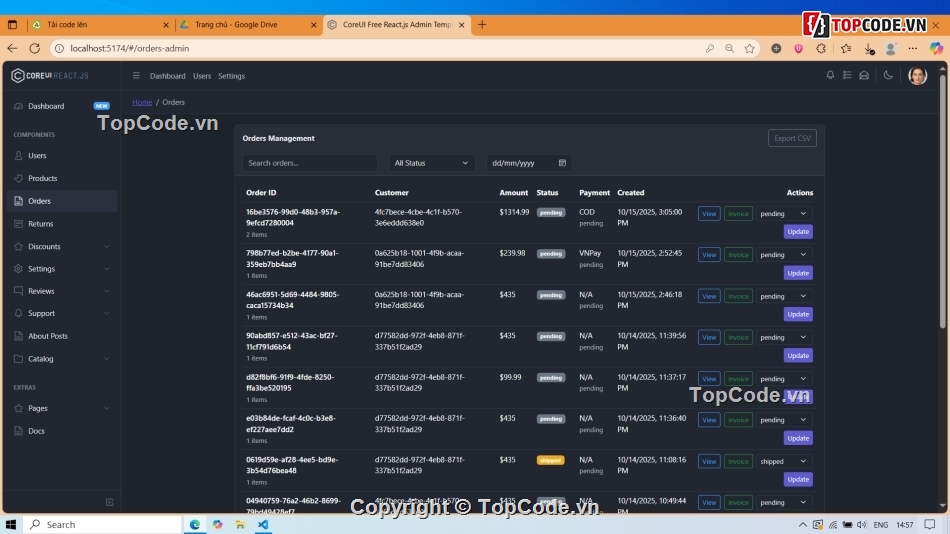This screenshot has width=950, height=534.
Task: Open the password key icon in address bar
Action: (709, 48)
